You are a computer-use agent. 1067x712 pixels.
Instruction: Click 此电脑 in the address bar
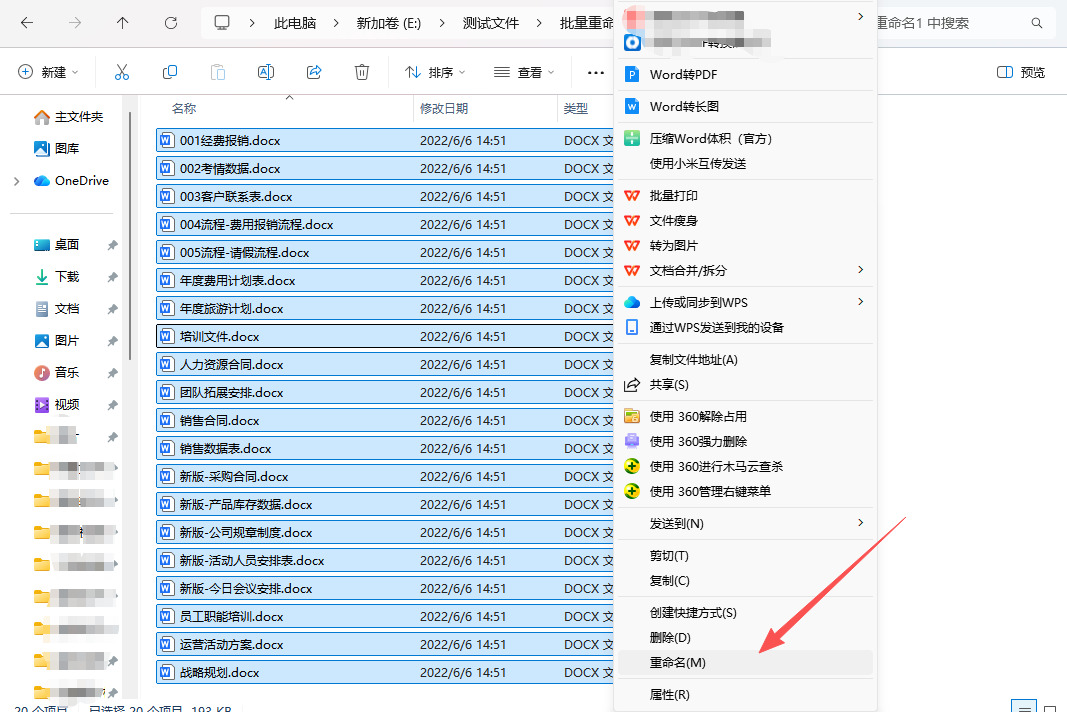[x=295, y=23]
